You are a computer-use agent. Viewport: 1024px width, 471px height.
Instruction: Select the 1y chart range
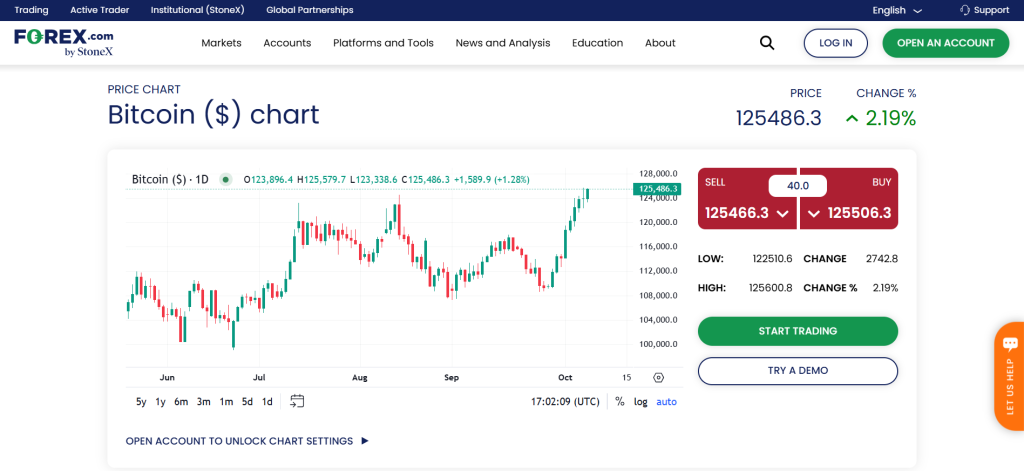160,402
